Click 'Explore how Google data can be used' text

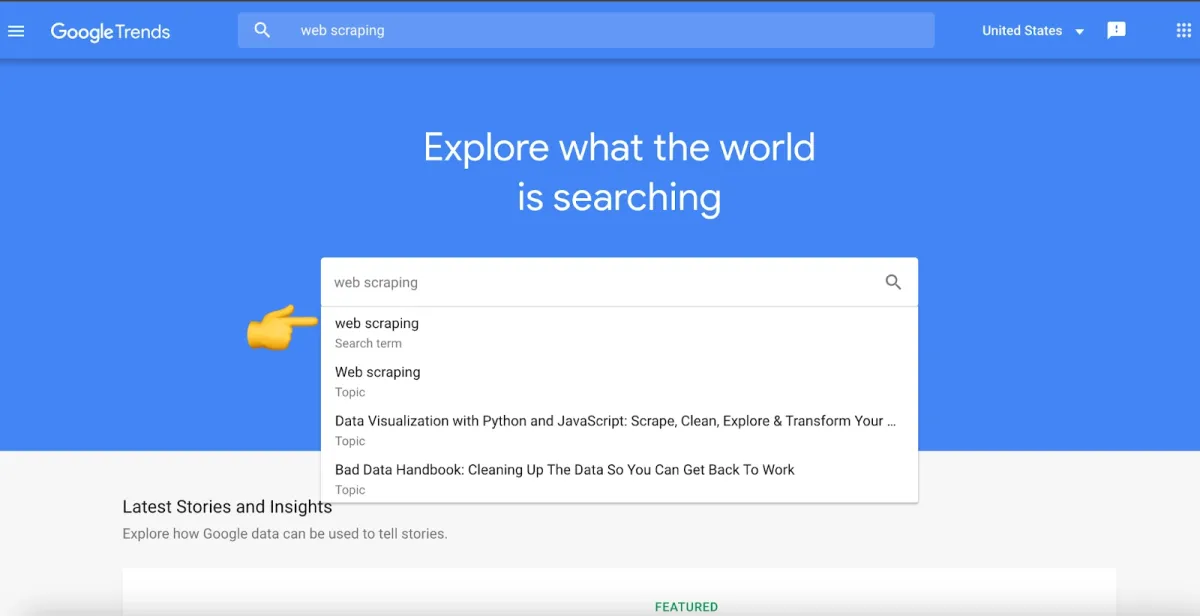tap(285, 534)
